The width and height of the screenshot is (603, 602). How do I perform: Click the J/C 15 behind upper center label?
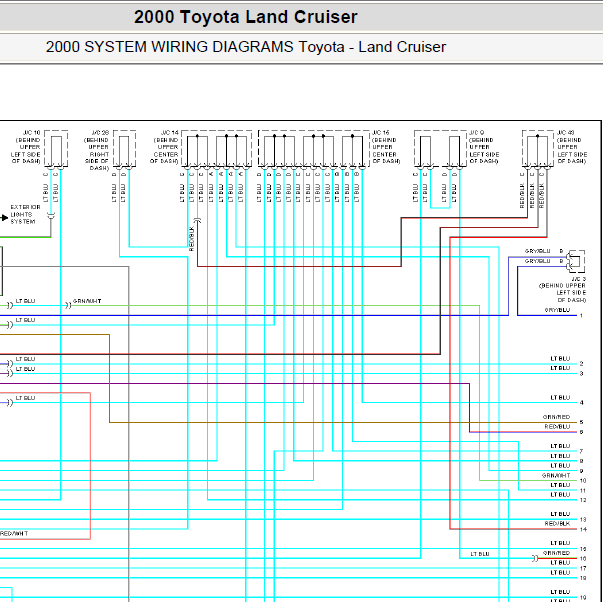(386, 147)
